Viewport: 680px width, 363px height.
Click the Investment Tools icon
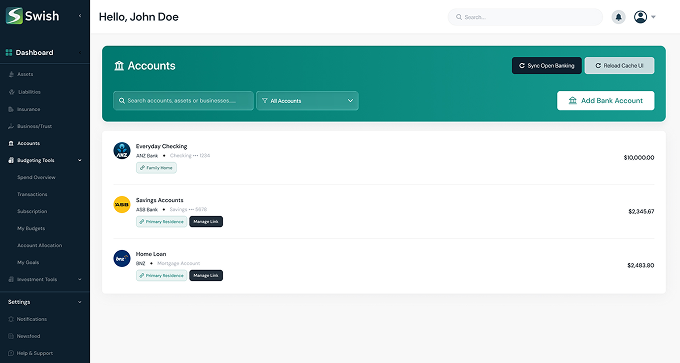(x=11, y=279)
